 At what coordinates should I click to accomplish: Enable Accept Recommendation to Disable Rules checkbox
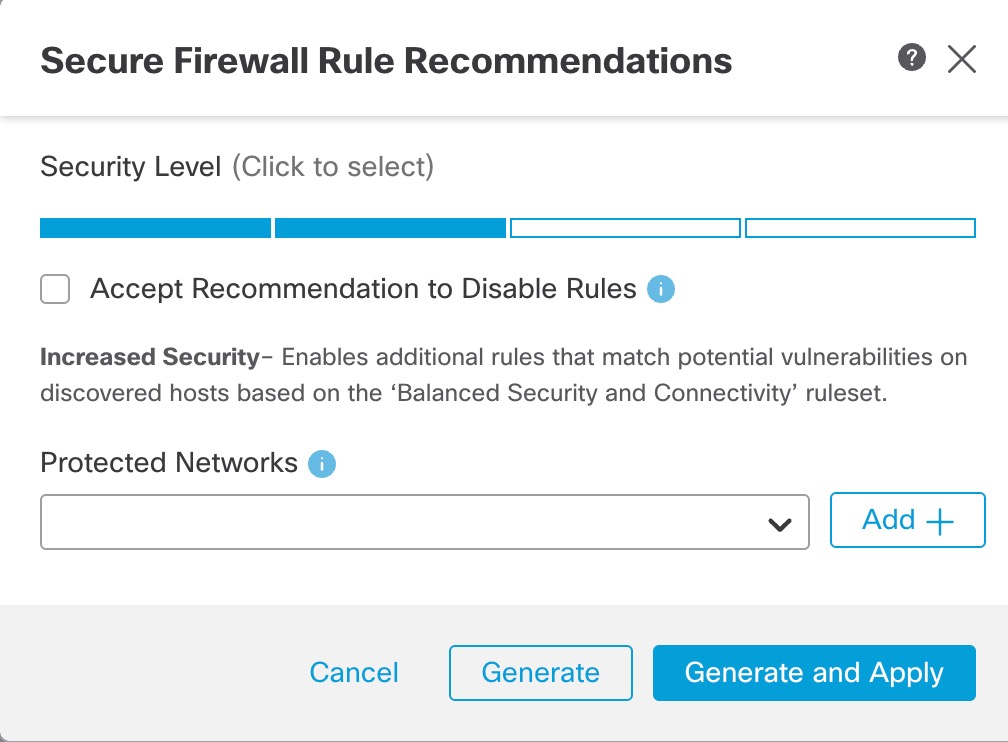coord(55,290)
